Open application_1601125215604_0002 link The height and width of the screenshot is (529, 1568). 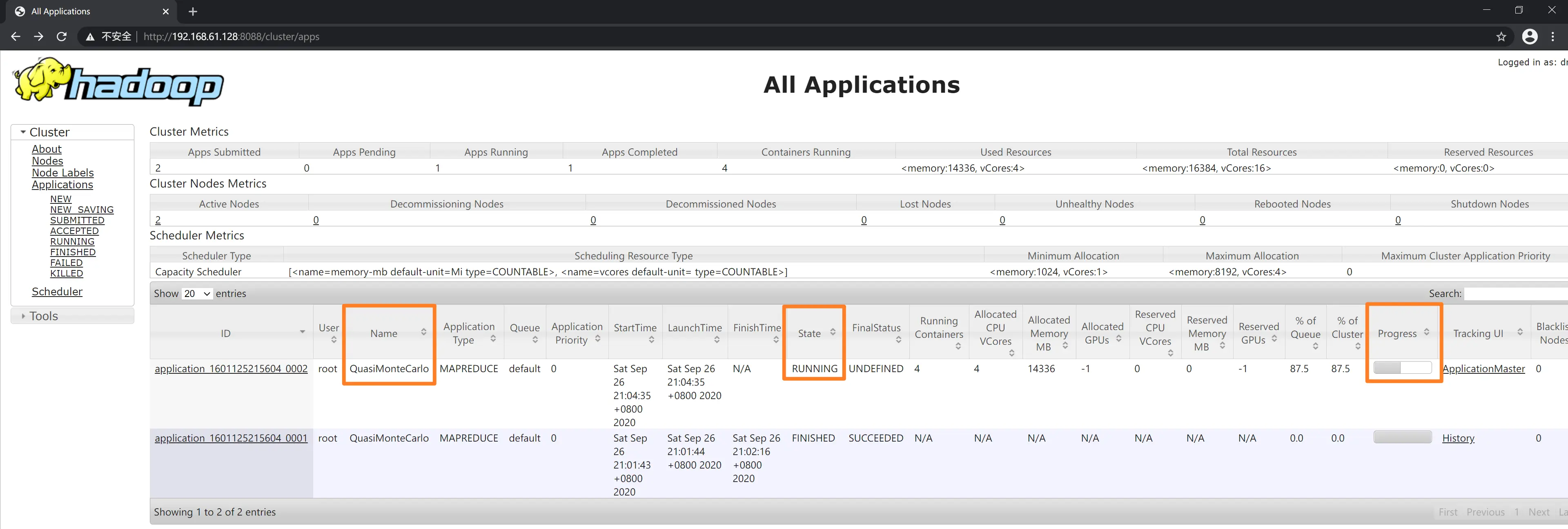click(x=231, y=369)
